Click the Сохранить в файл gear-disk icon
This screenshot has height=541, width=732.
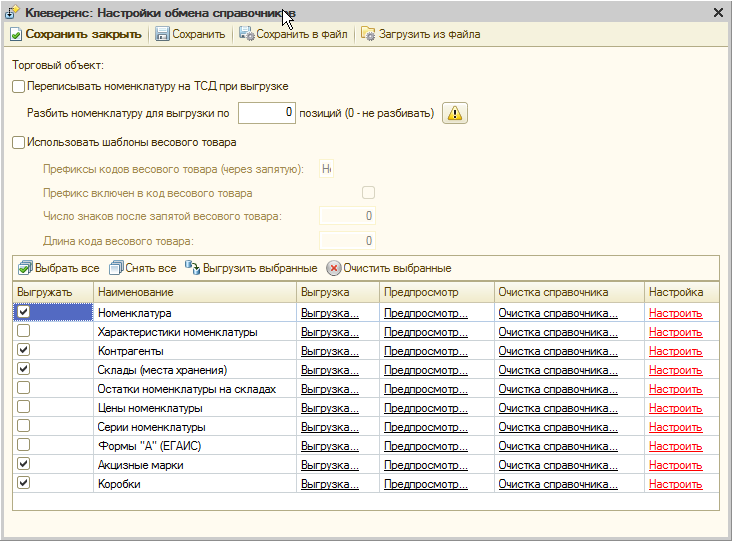pyautogui.click(x=246, y=34)
